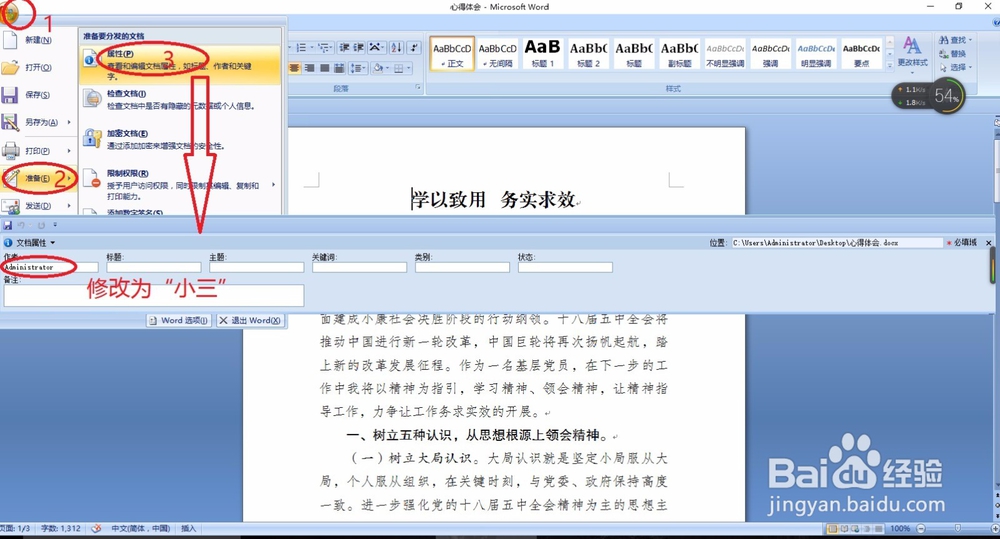Expand the styles gallery More arrow
Screen dimensions: 1000x539
tap(890, 64)
